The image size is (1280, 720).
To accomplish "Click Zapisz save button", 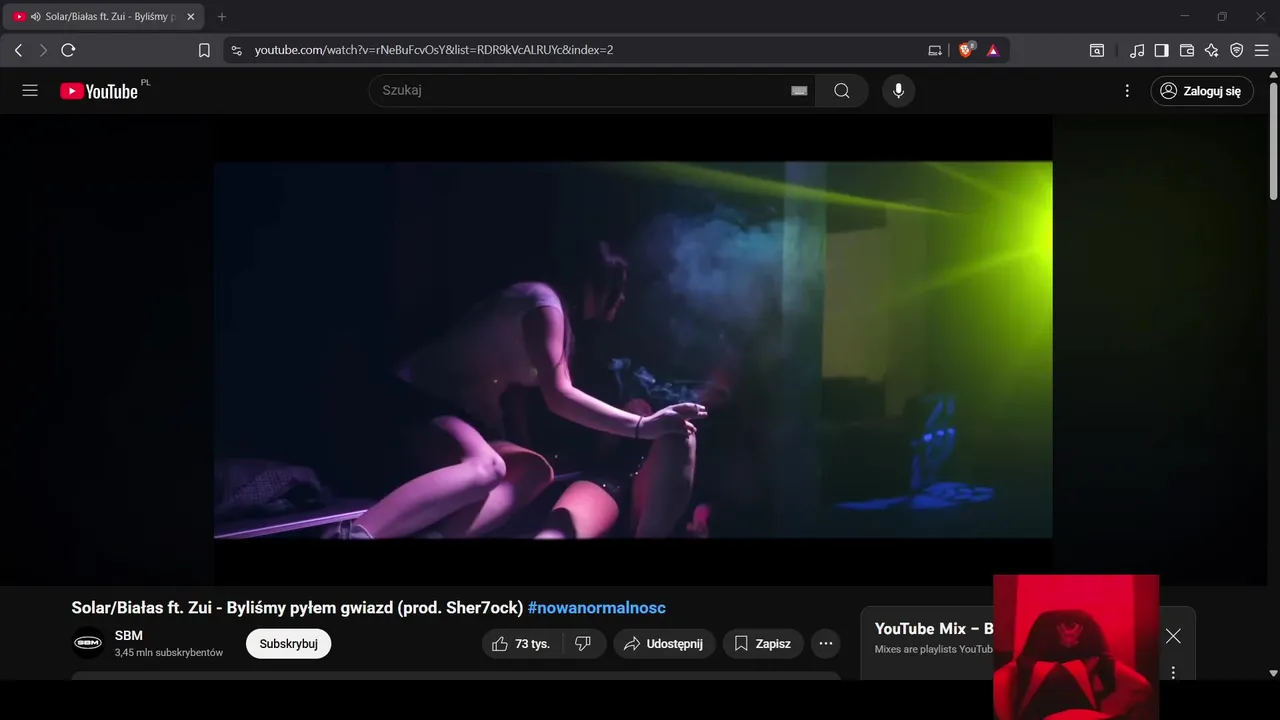I will (x=762, y=644).
